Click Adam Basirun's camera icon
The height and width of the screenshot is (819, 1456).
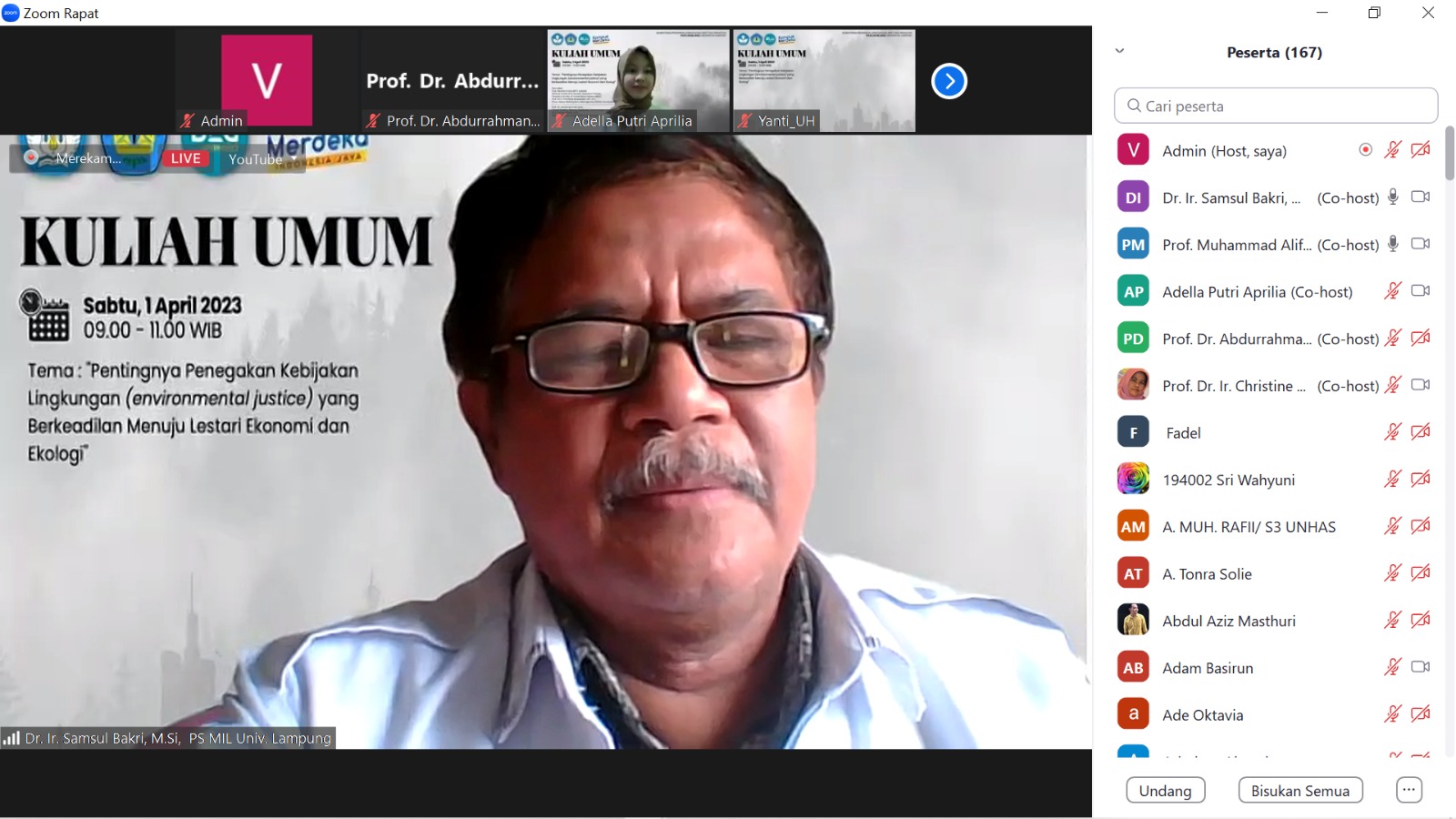(1420, 667)
